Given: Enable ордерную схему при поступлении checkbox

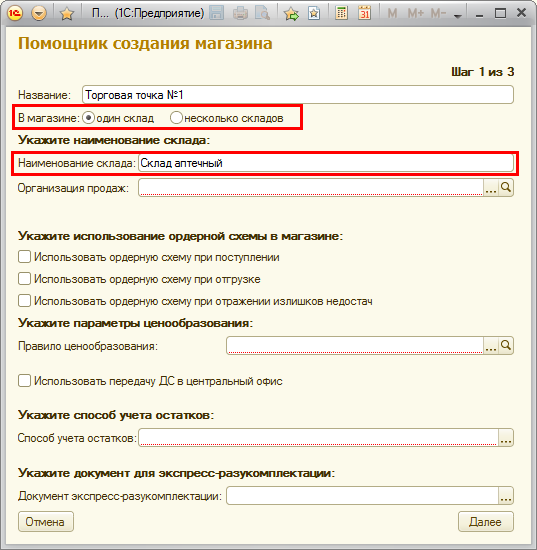Looking at the screenshot, I should (x=24, y=257).
